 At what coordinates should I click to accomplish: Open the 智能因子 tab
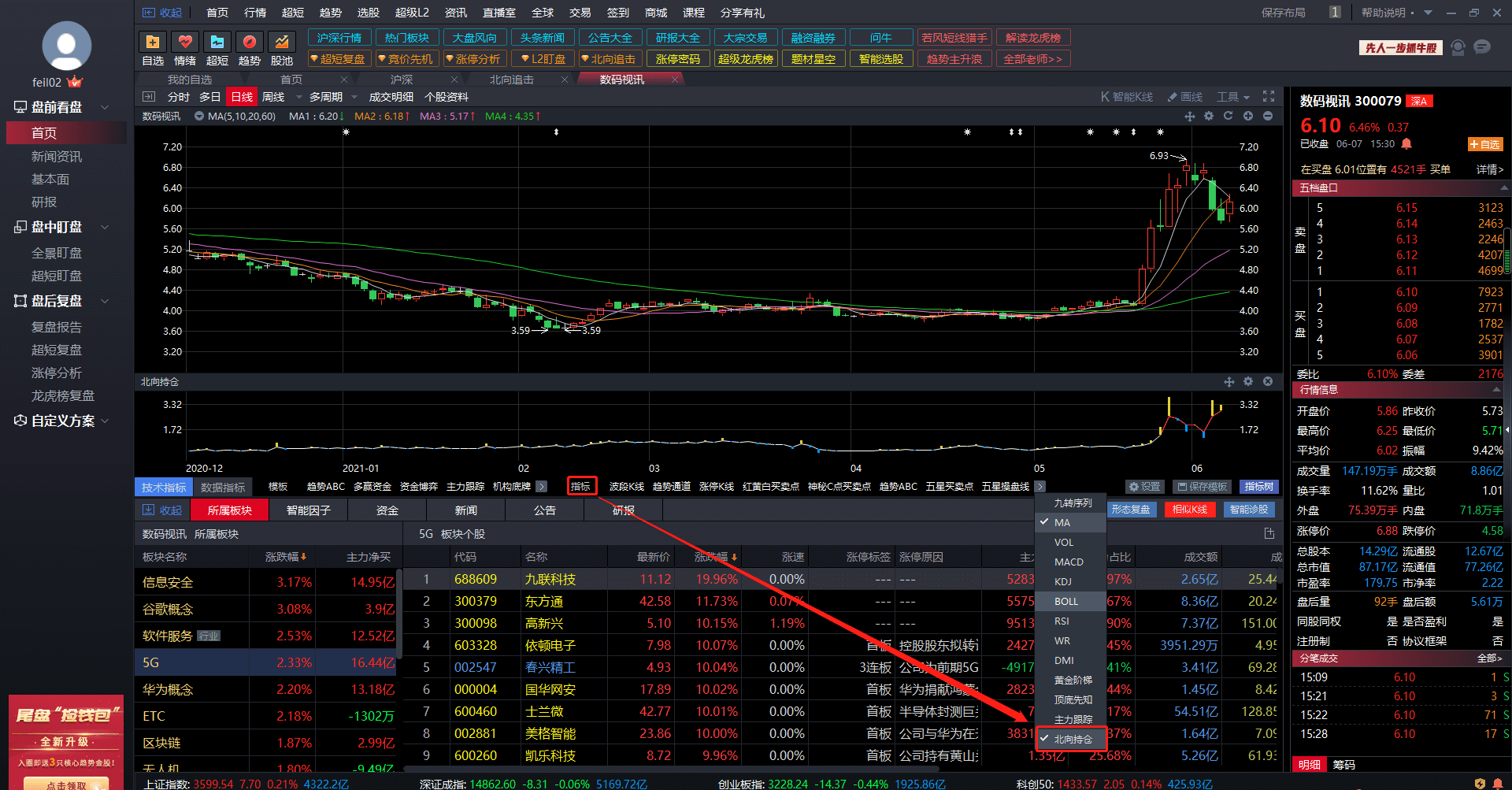[308, 510]
